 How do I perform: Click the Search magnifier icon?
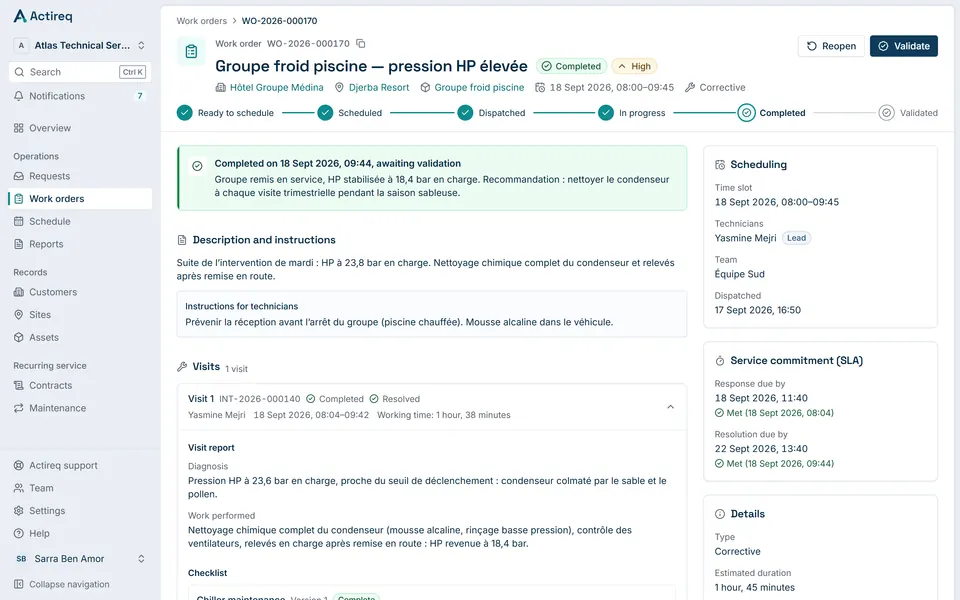pos(20,72)
